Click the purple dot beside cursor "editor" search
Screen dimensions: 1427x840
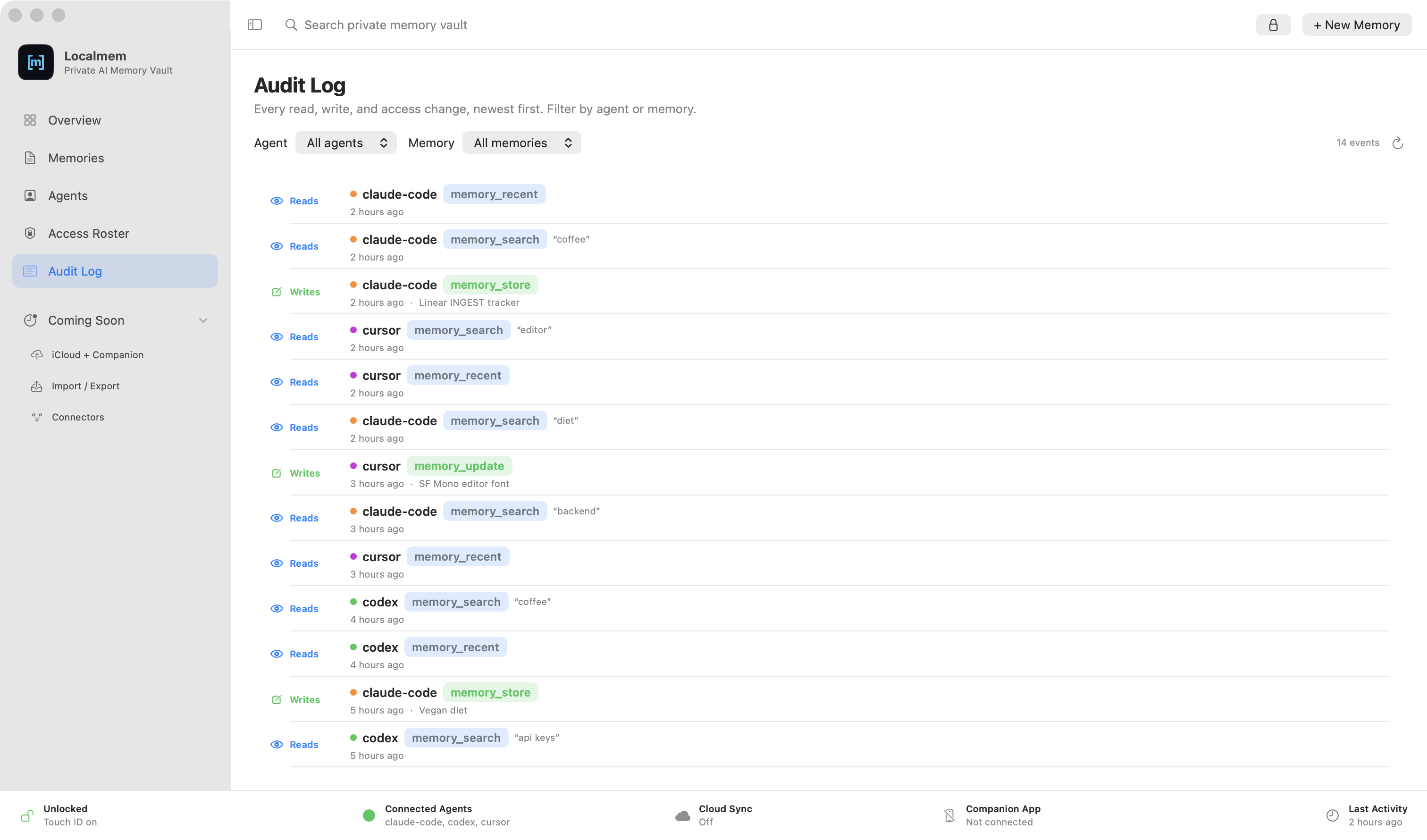coord(353,330)
